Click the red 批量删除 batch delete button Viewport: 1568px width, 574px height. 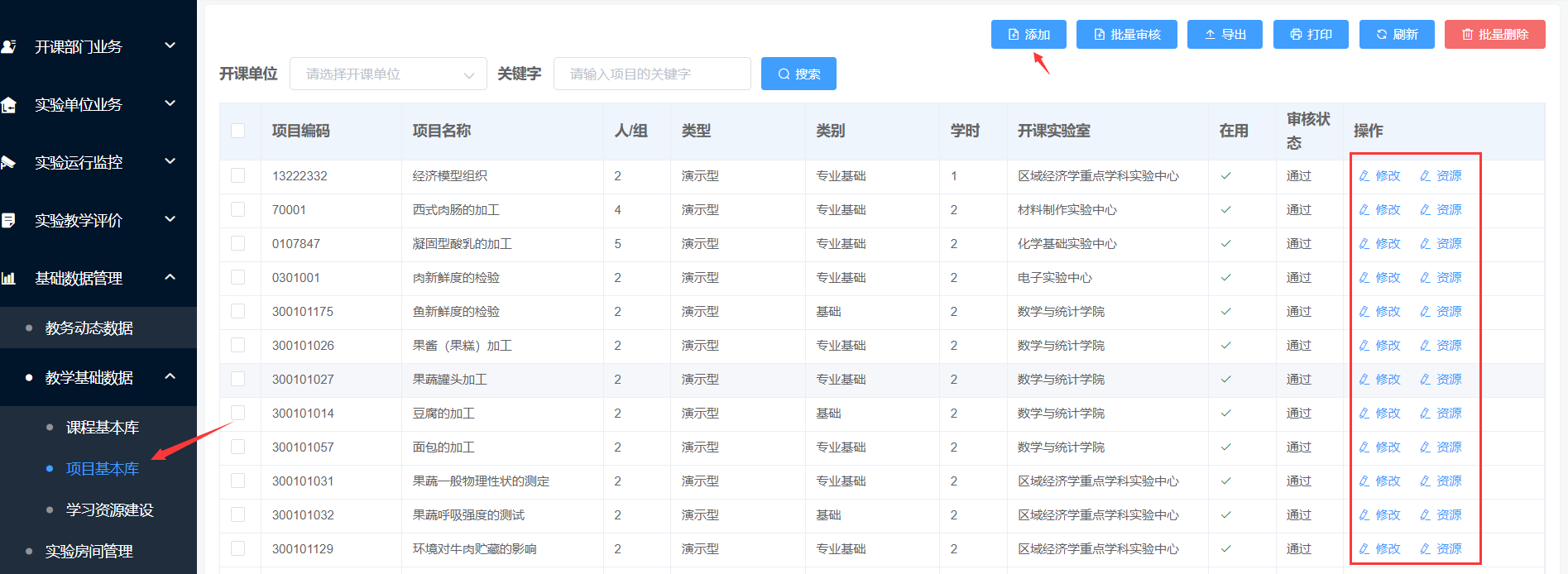[1494, 35]
